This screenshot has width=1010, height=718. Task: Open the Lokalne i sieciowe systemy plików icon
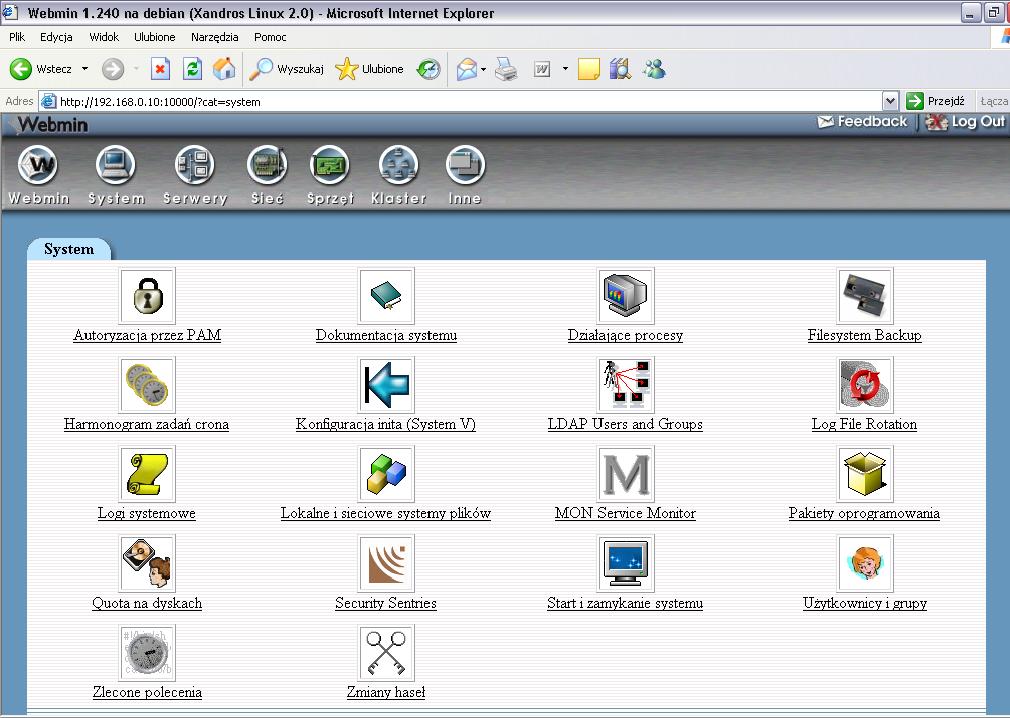386,474
